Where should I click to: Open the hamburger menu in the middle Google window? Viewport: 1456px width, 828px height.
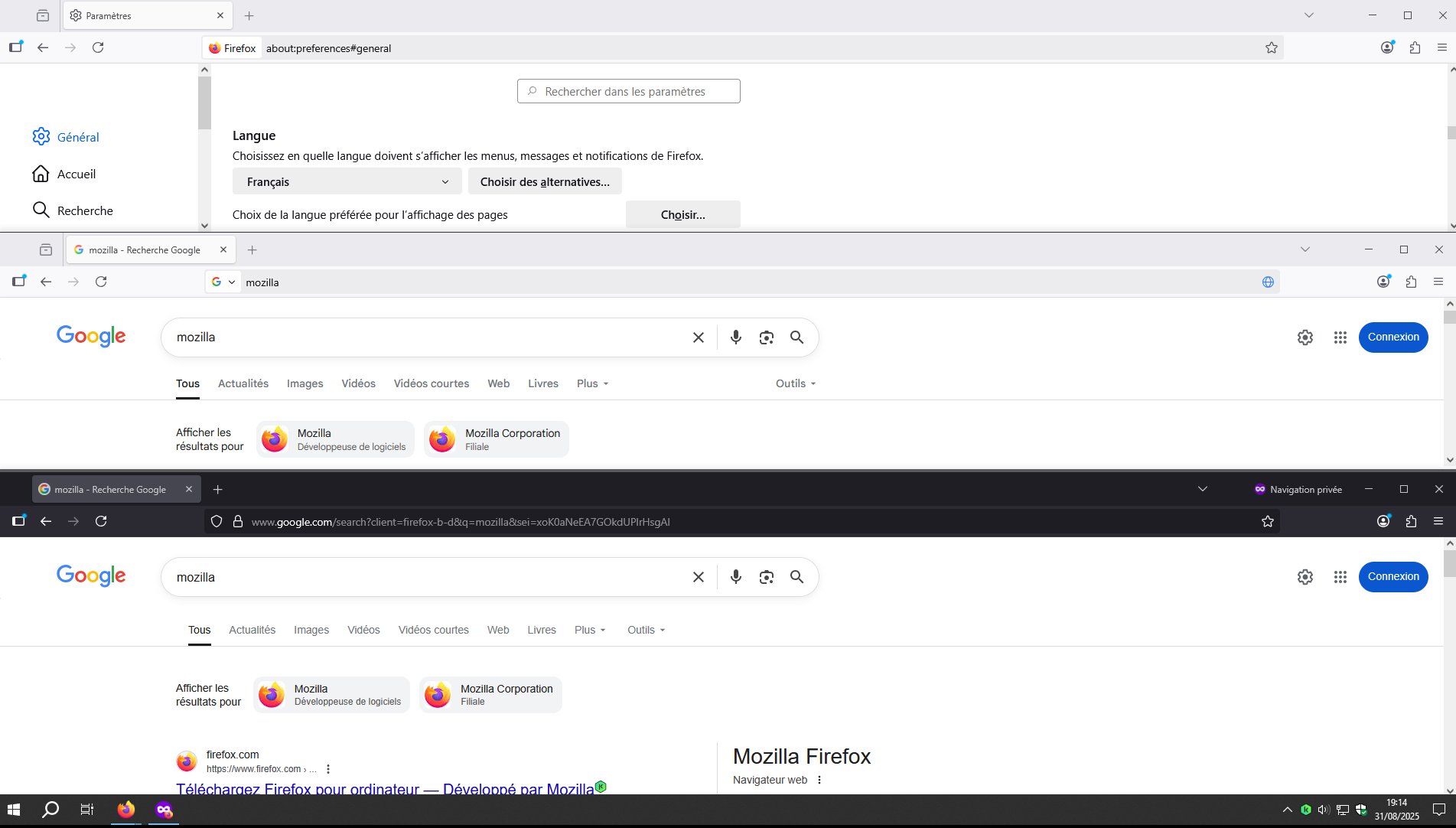(1438, 282)
